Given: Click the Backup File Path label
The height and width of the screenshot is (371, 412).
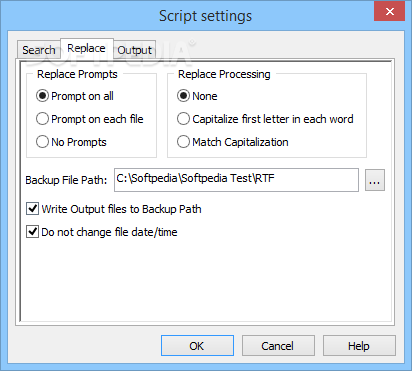Looking at the screenshot, I should (x=66, y=180).
